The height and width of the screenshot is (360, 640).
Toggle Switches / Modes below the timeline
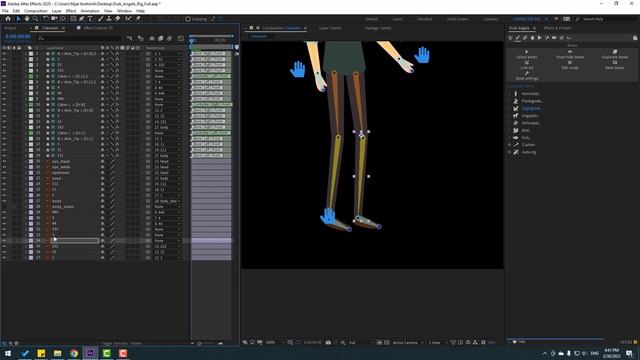point(122,343)
